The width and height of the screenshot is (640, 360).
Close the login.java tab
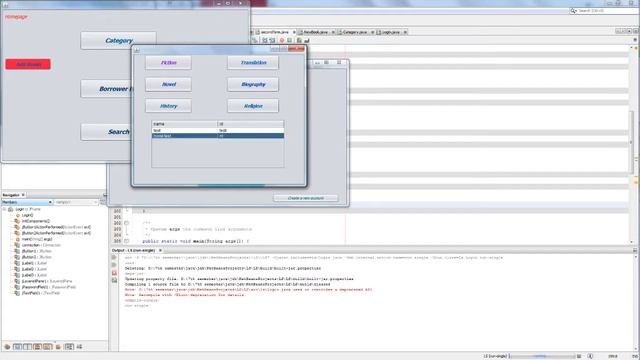click(x=405, y=32)
